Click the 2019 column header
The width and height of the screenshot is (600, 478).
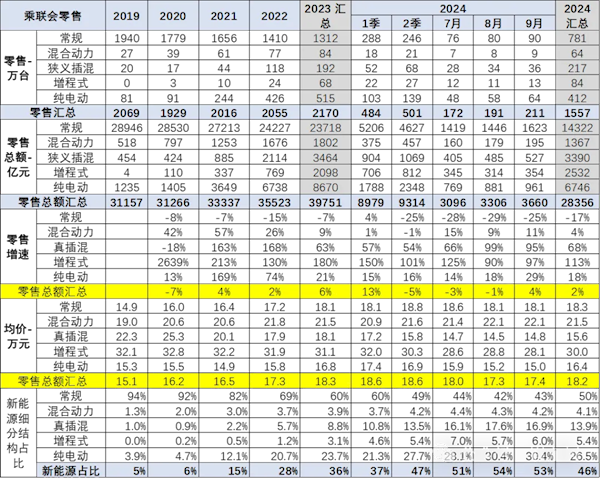[x=126, y=16]
